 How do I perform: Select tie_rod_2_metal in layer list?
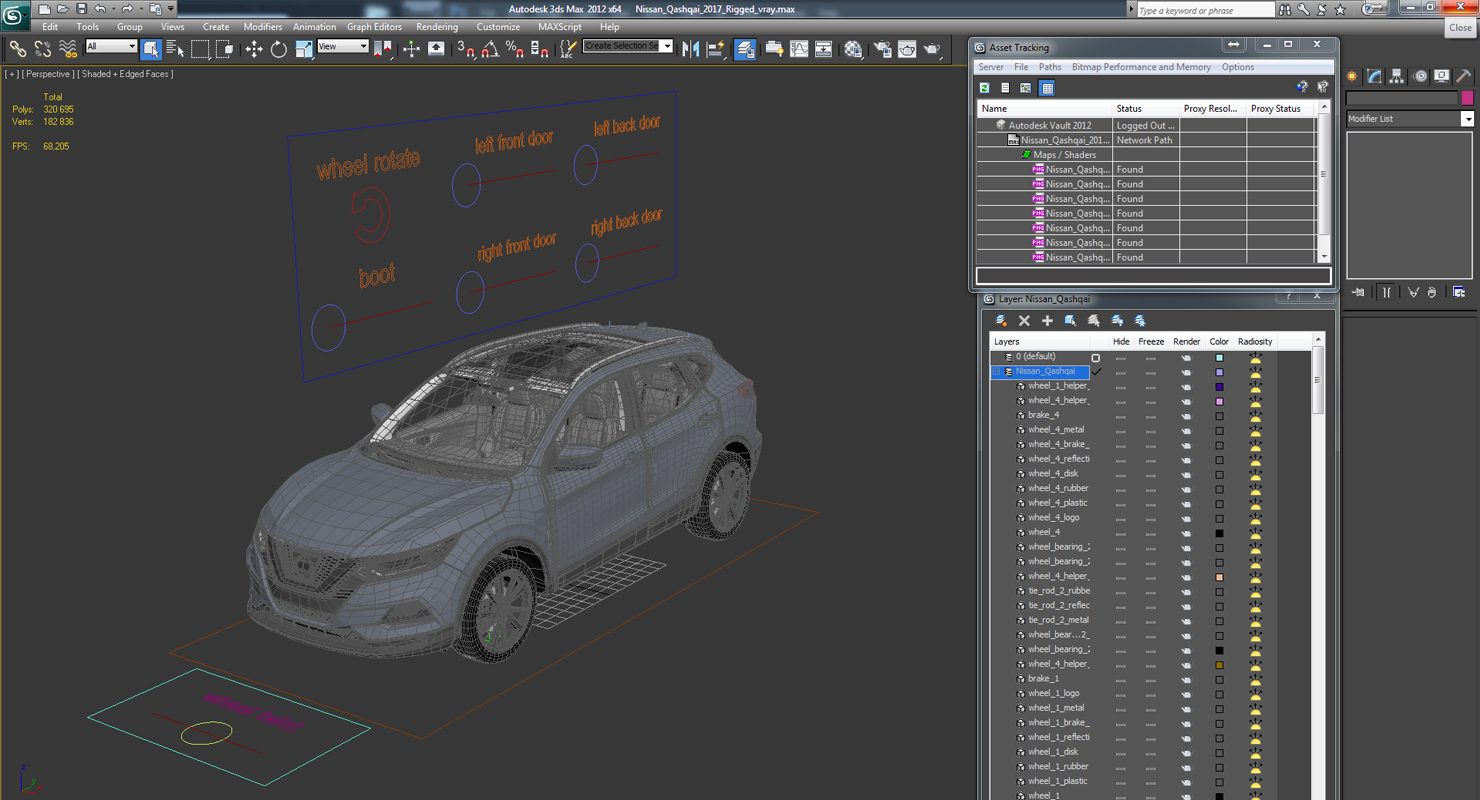[1058, 620]
